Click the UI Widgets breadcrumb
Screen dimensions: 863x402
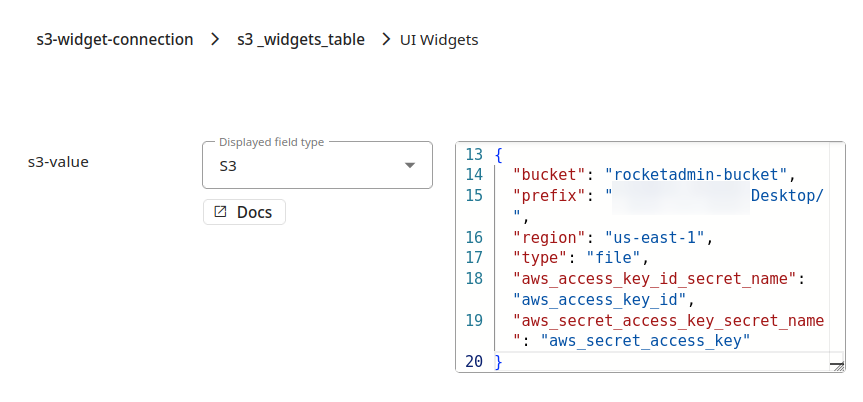(x=439, y=40)
